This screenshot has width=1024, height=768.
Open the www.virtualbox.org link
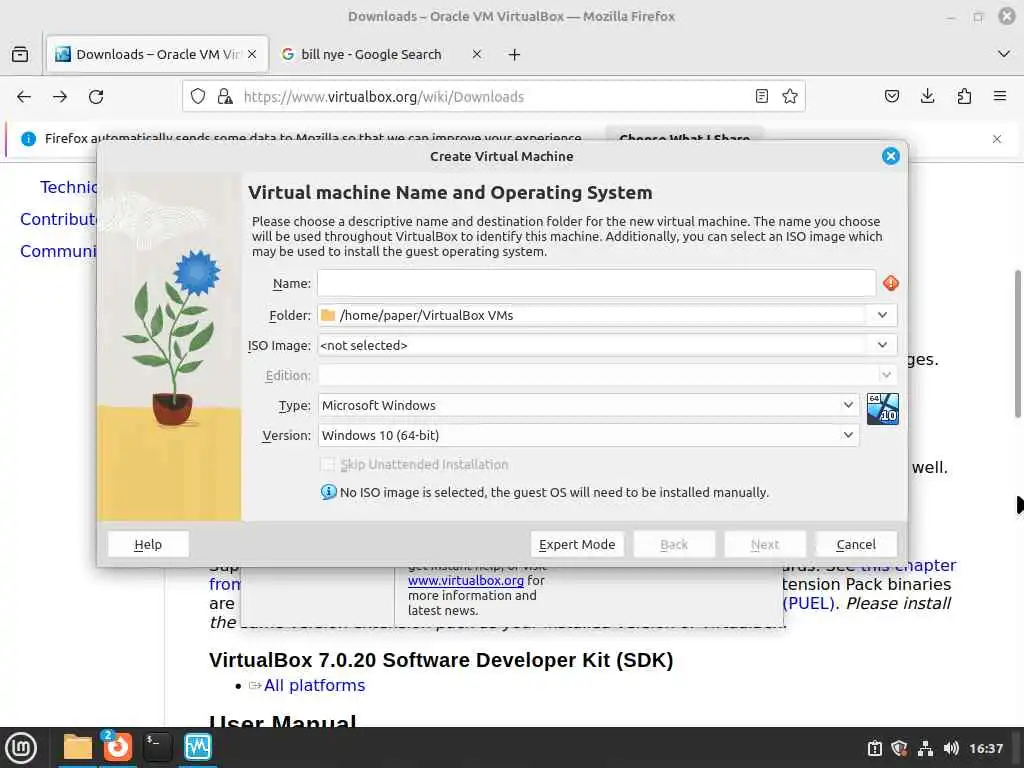pyautogui.click(x=466, y=580)
